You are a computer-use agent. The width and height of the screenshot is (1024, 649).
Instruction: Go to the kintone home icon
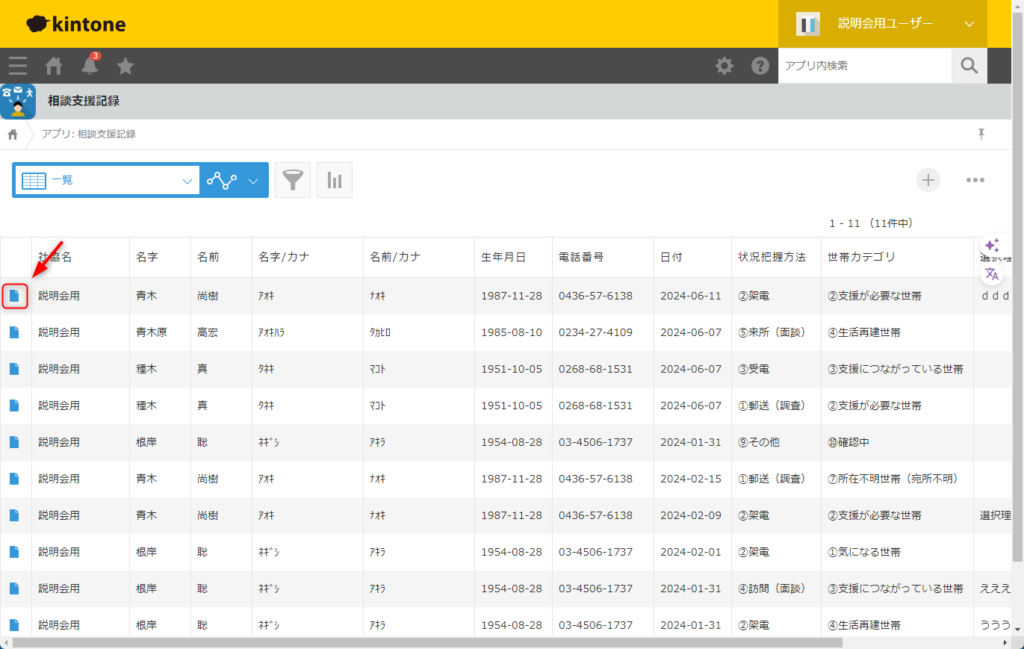coord(54,66)
